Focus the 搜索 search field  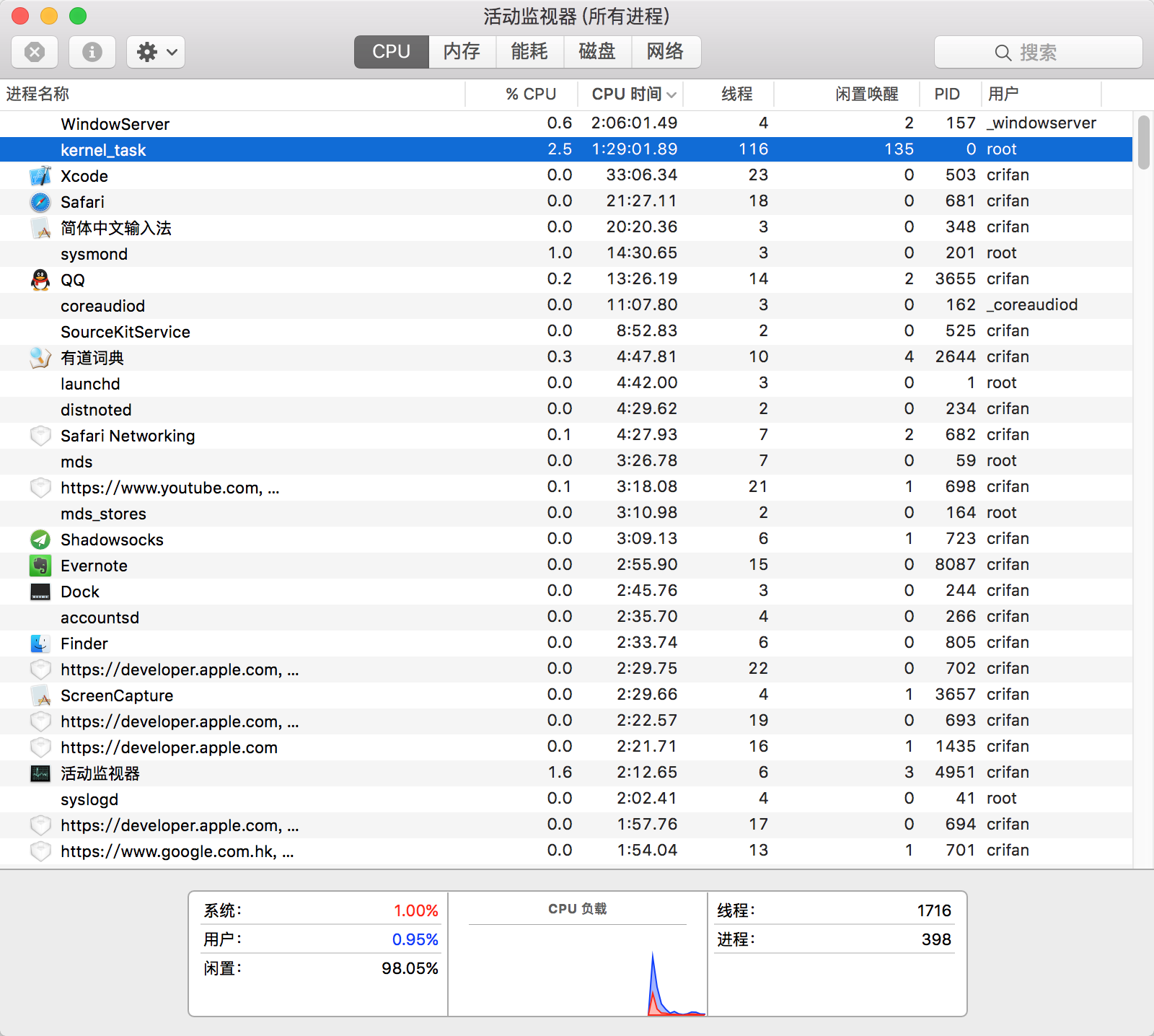1039,52
